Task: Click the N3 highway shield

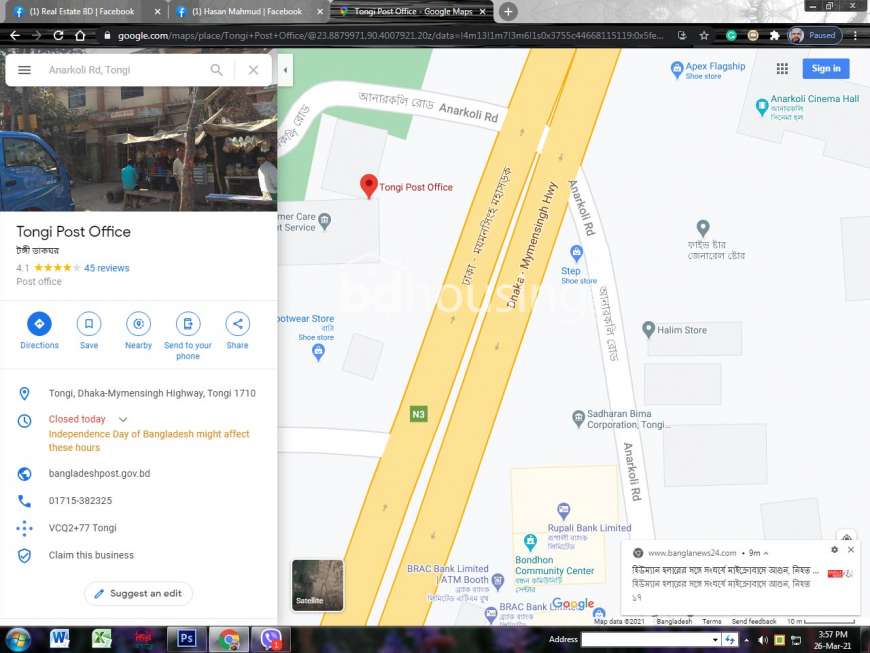Action: pyautogui.click(x=418, y=414)
